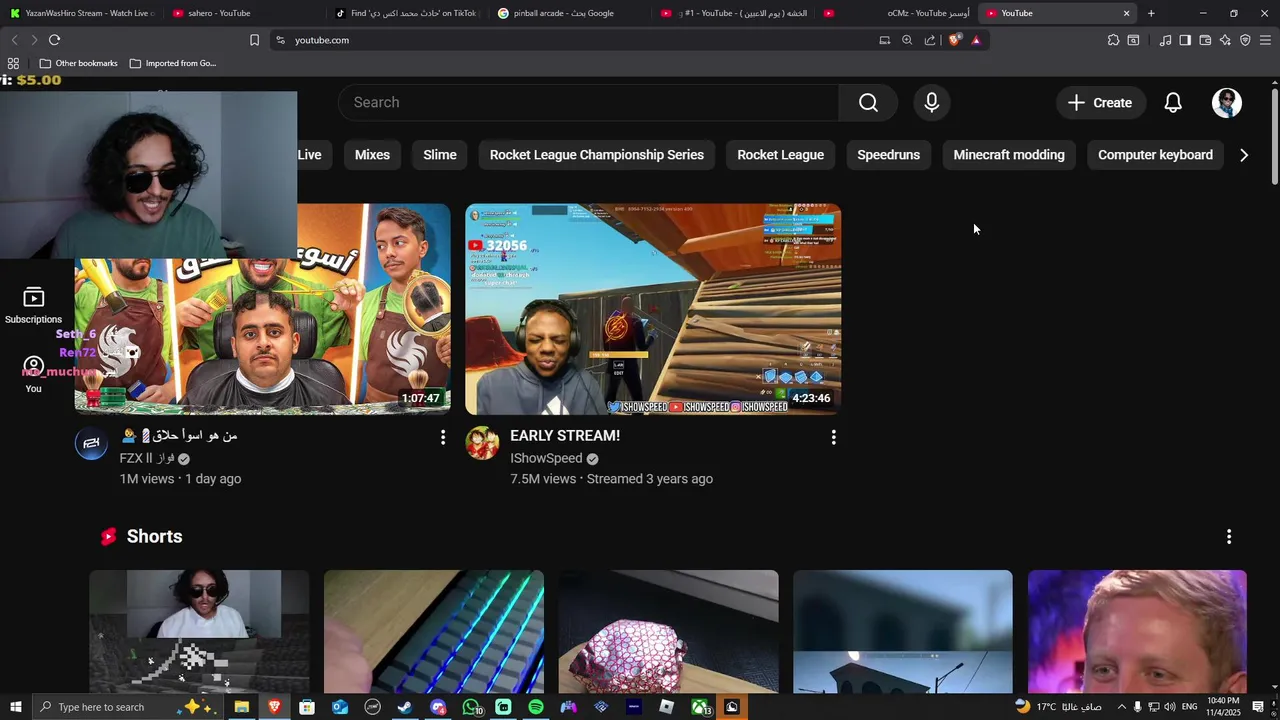Open Spotify from taskbar

(x=536, y=707)
